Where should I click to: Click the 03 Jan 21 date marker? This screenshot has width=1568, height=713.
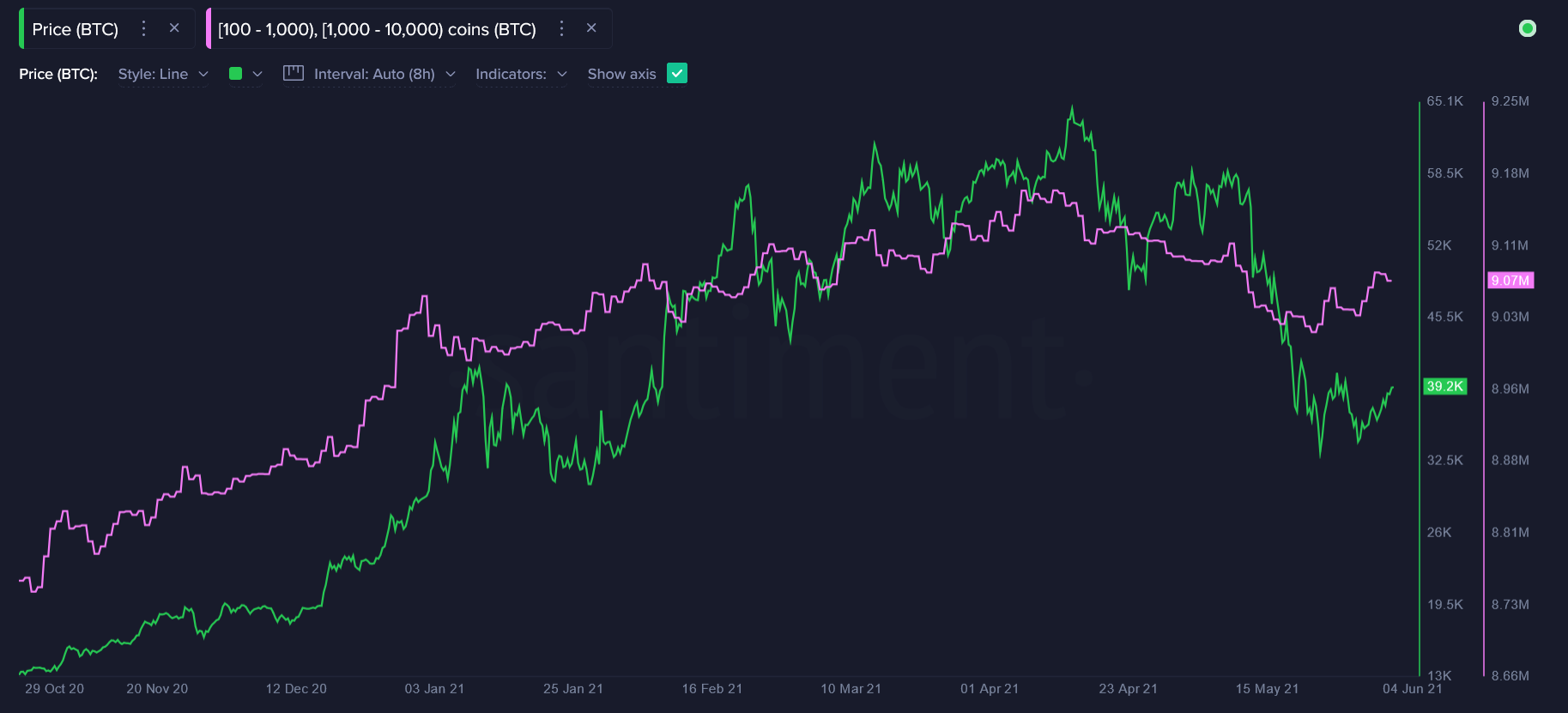point(434,688)
